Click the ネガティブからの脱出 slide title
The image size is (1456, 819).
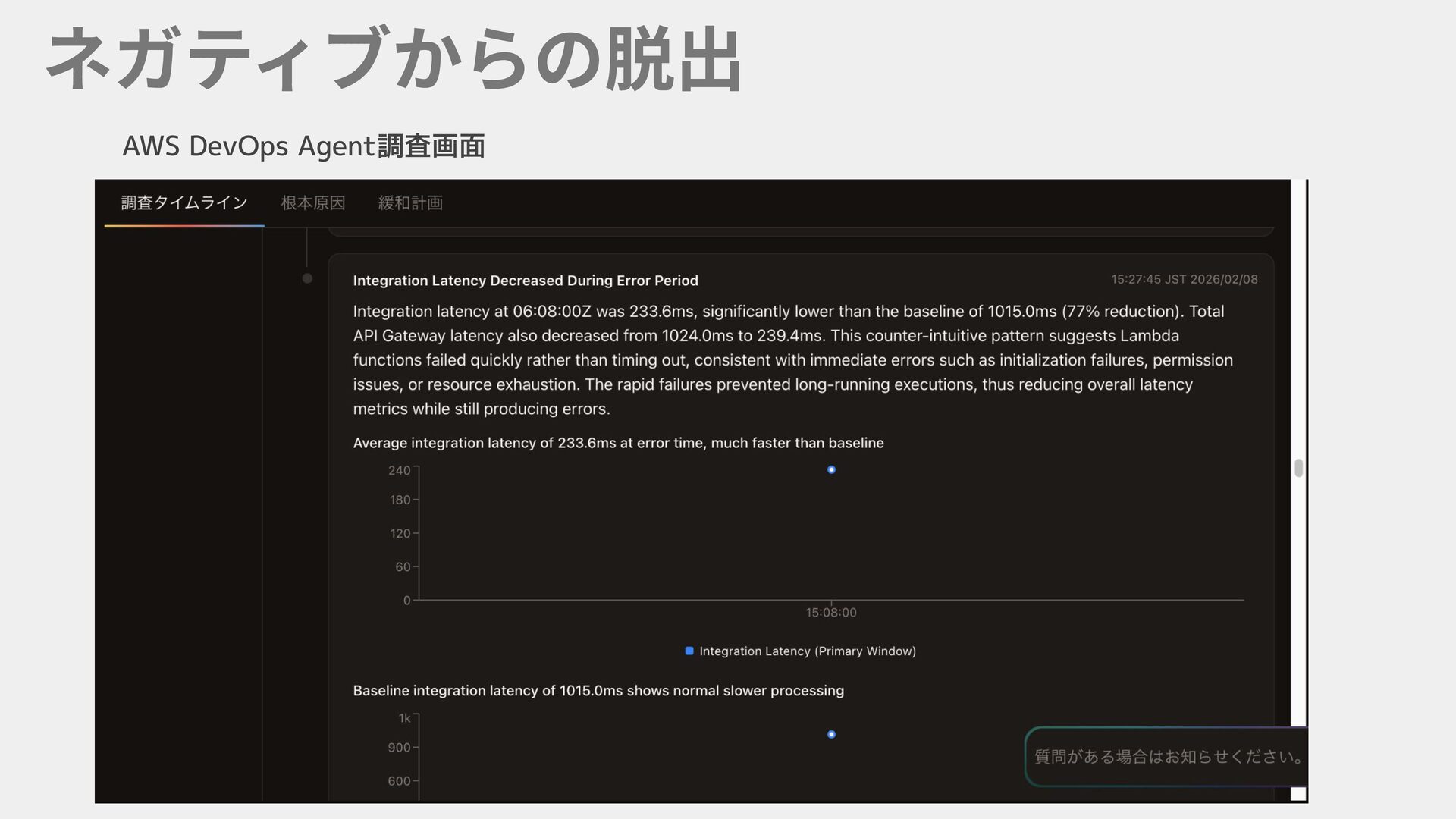coord(394,59)
